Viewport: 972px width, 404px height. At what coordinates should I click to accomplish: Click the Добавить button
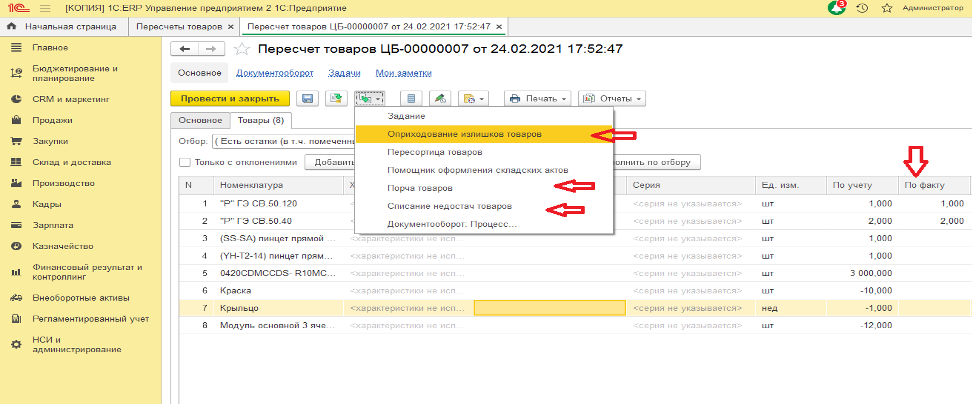click(x=332, y=162)
